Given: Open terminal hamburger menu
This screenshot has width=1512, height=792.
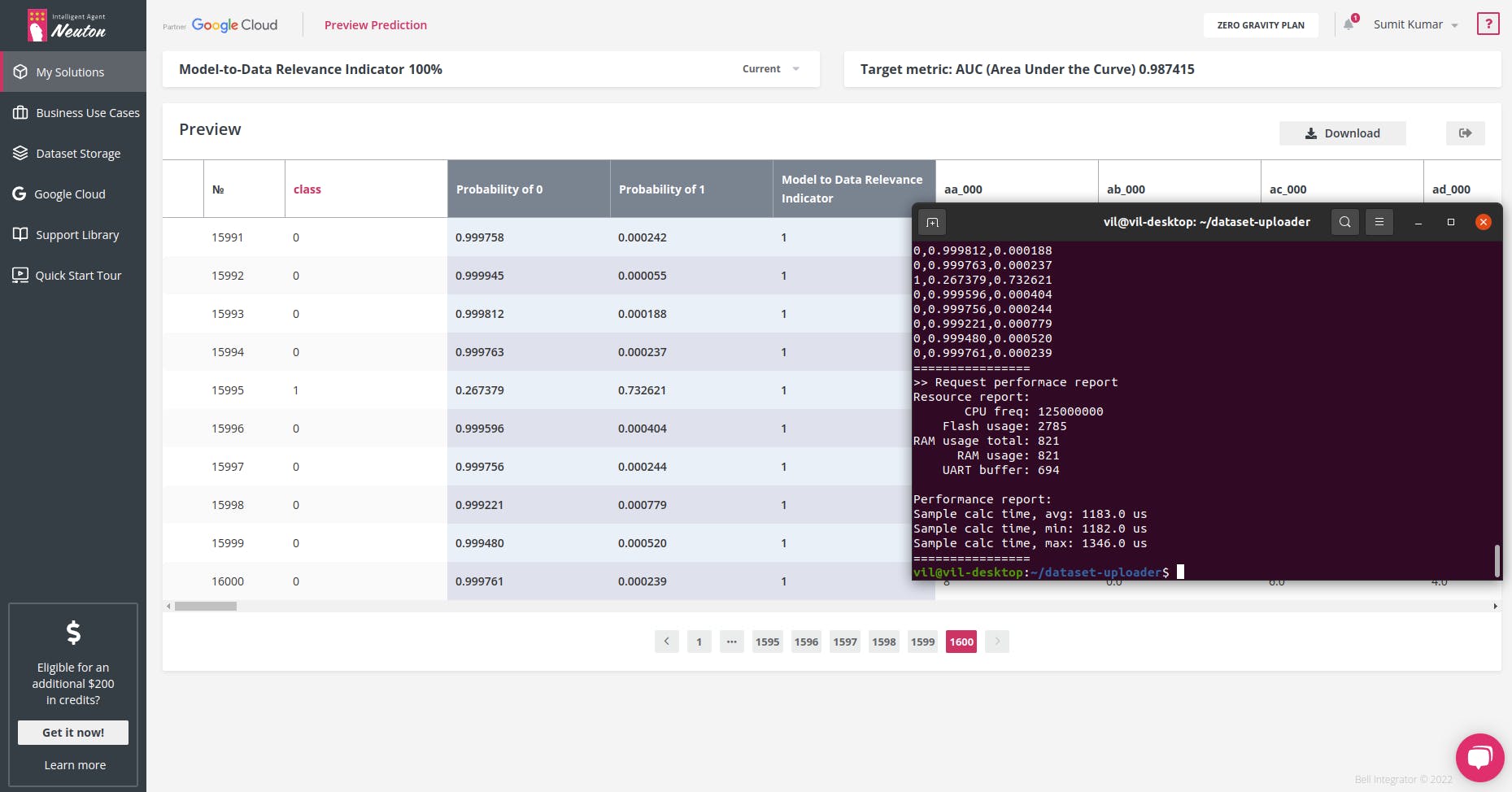Looking at the screenshot, I should tap(1379, 222).
